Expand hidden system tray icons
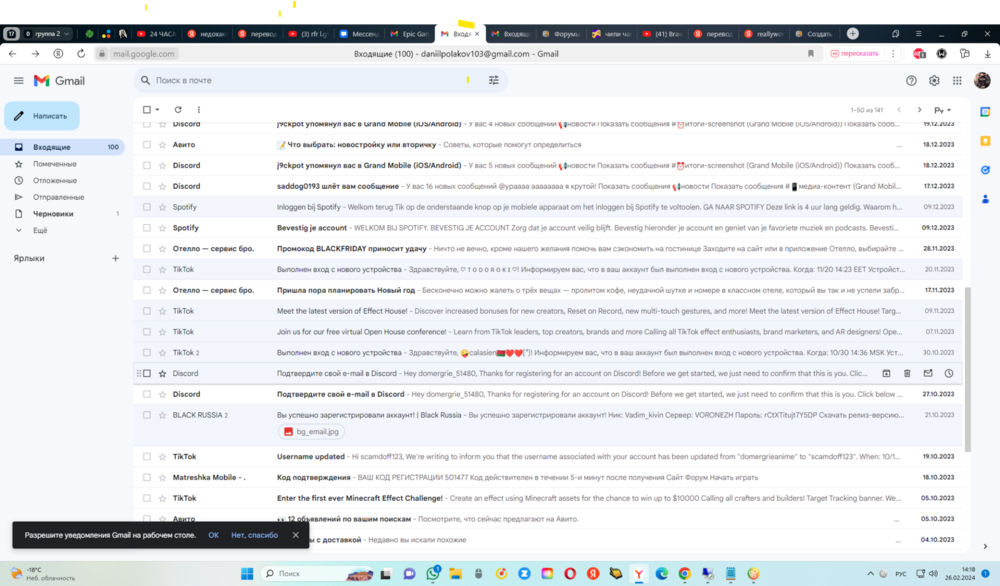Screen dimensions: 1000x586 tap(870, 574)
